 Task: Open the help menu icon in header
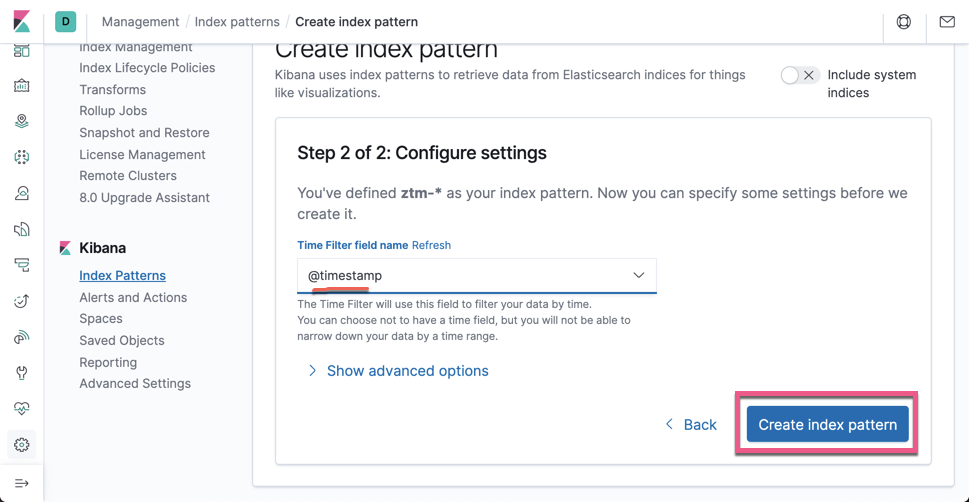(904, 21)
